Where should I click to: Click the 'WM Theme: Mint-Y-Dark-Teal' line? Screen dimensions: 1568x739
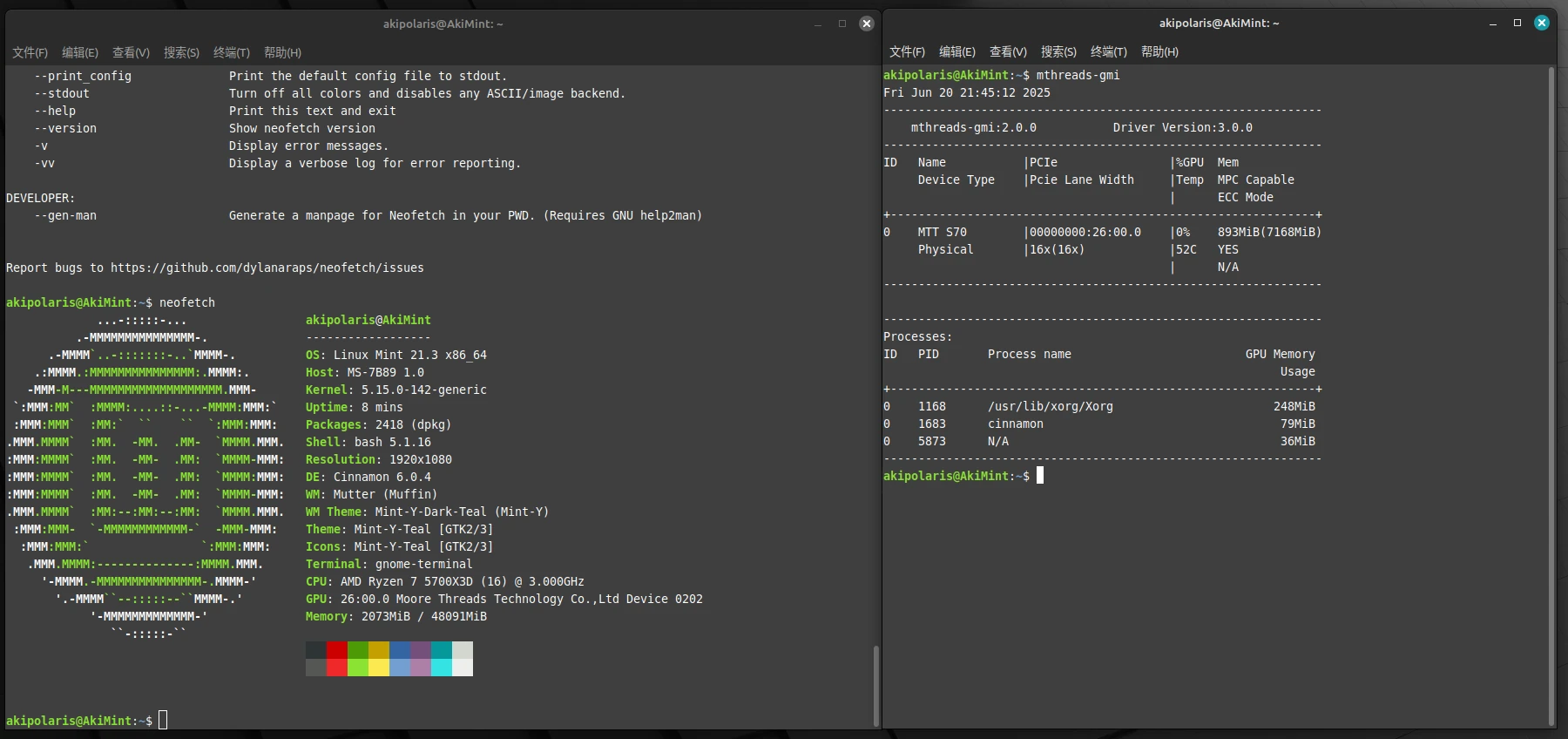428,512
